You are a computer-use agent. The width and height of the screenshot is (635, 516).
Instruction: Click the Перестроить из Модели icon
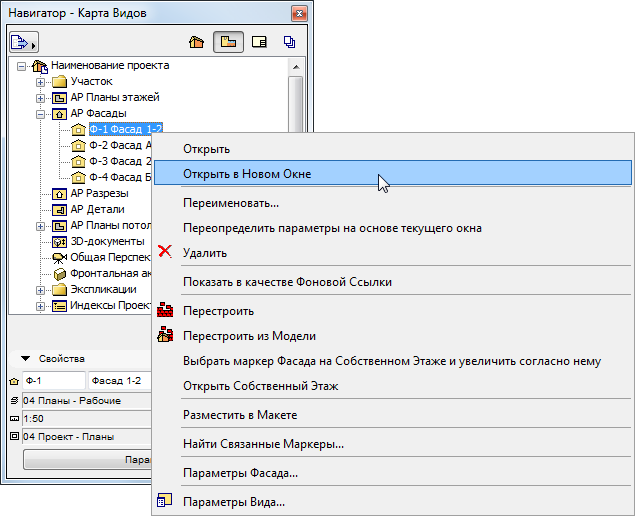[x=165, y=335]
